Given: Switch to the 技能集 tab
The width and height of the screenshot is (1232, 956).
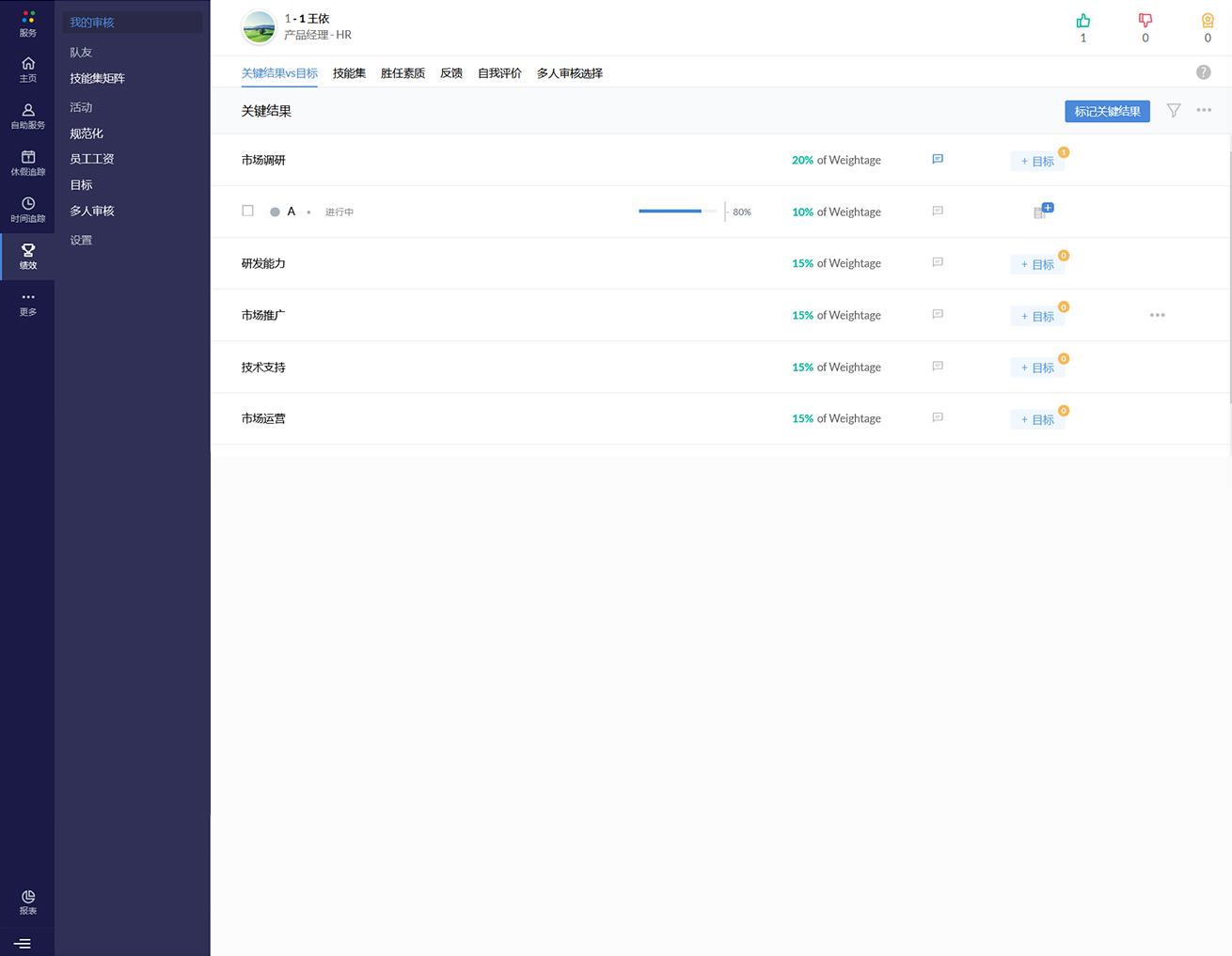Looking at the screenshot, I should point(349,73).
